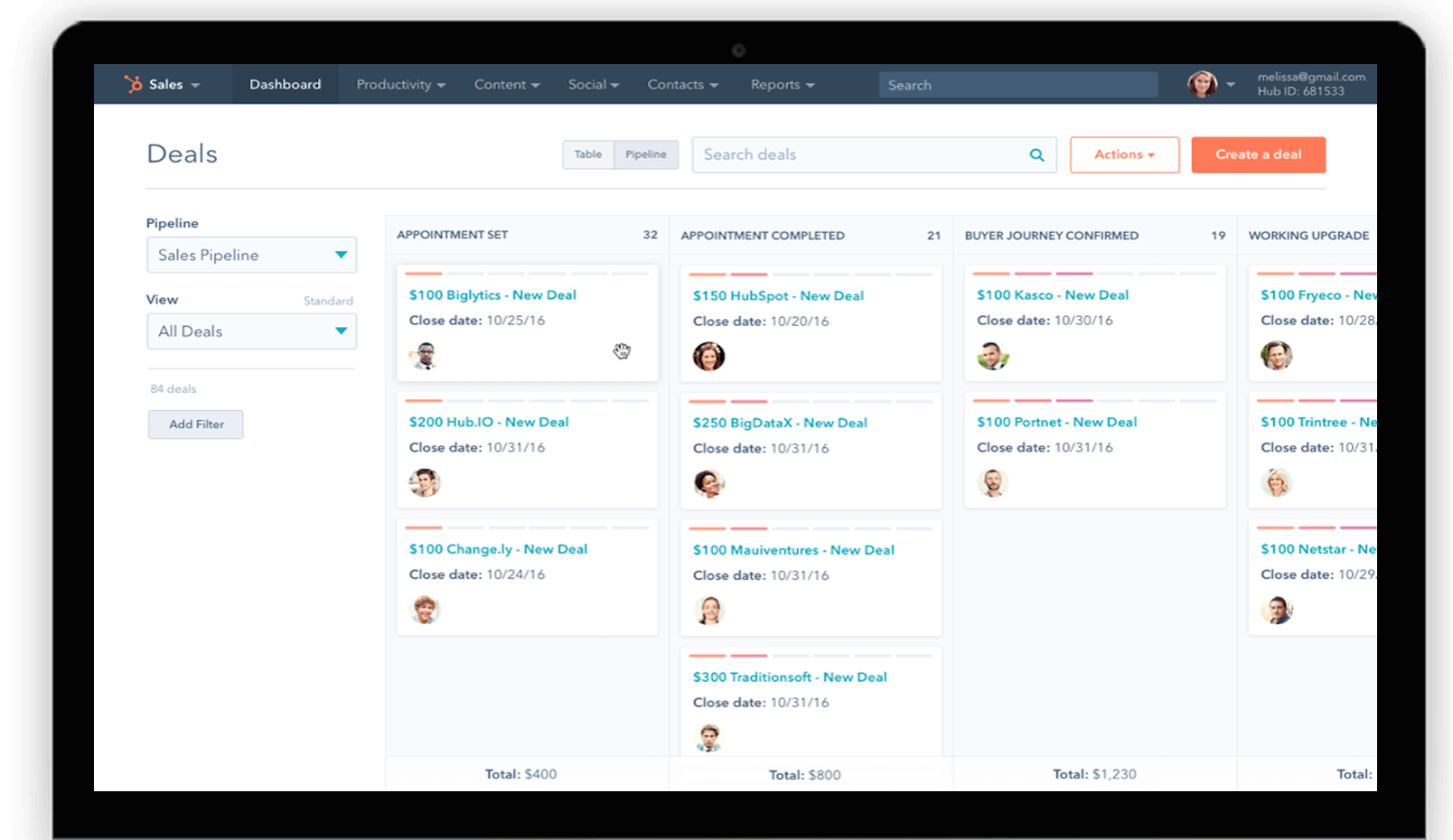
Task: Expand the Contacts menu
Action: [x=682, y=85]
